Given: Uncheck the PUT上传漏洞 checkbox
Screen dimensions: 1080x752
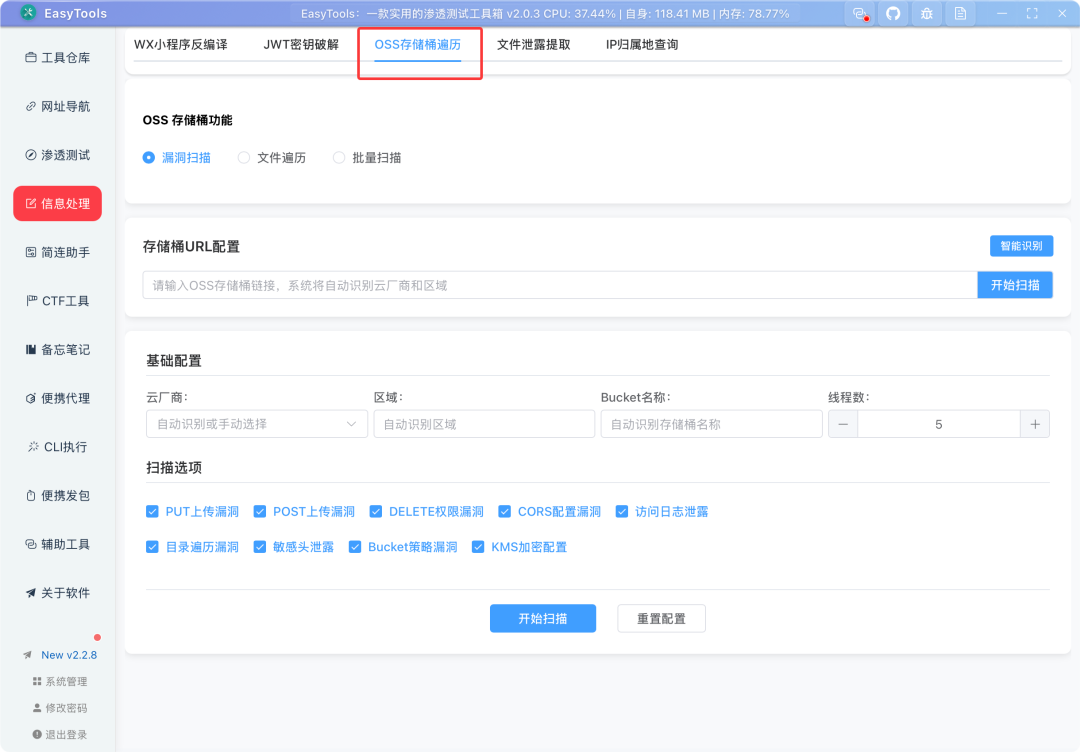Looking at the screenshot, I should [x=152, y=512].
